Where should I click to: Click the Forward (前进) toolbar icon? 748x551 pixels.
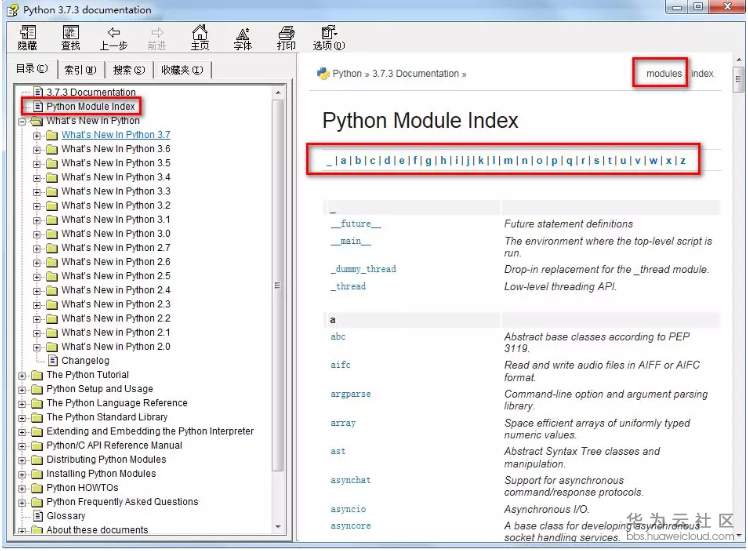point(156,38)
